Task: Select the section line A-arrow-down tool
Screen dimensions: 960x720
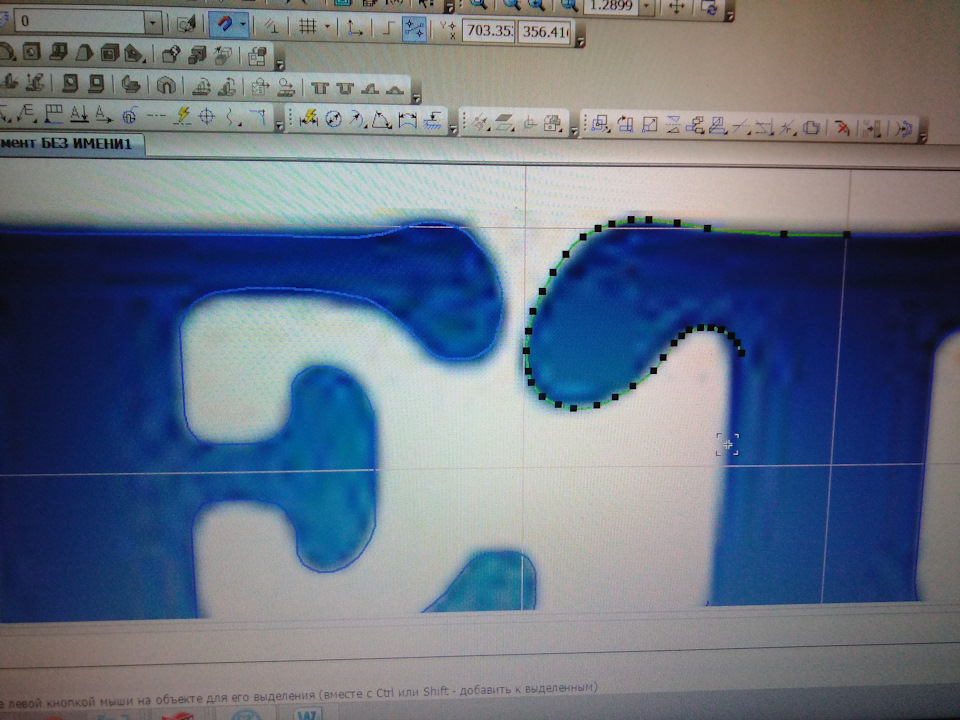Action: coord(80,113)
